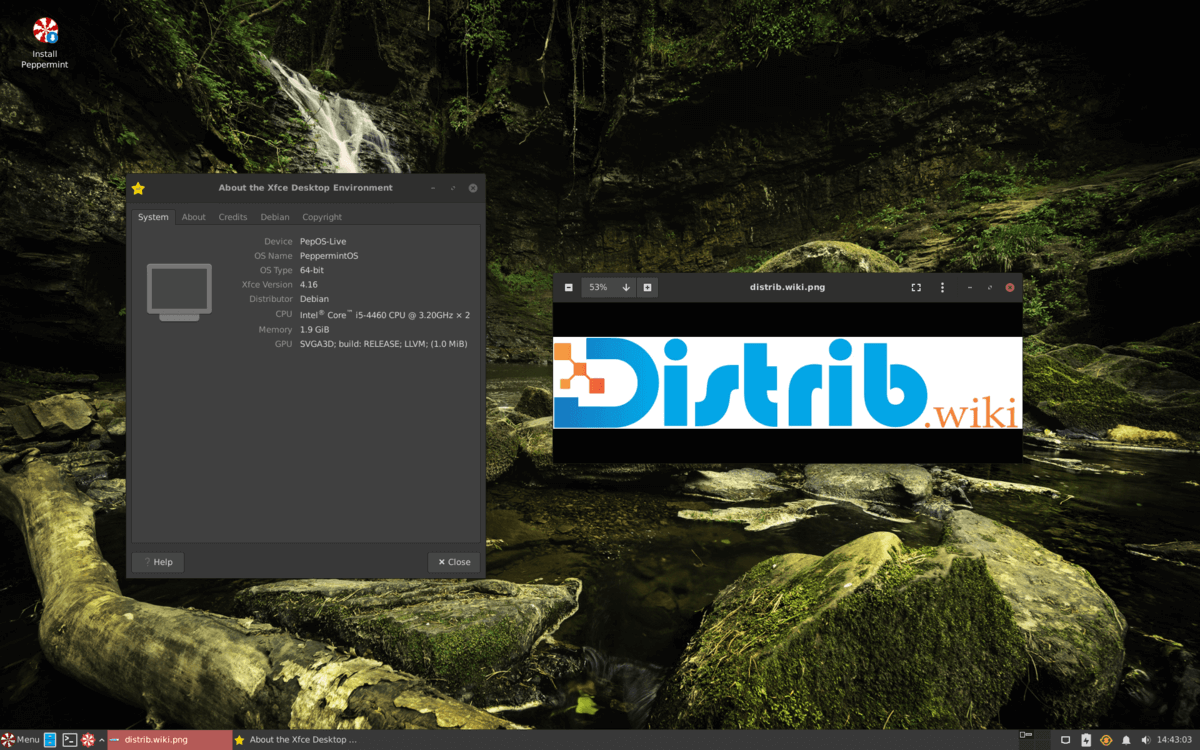Click the Intel Core i5-4460 CPU text
Viewport: 1200px width, 750px height.
385,314
